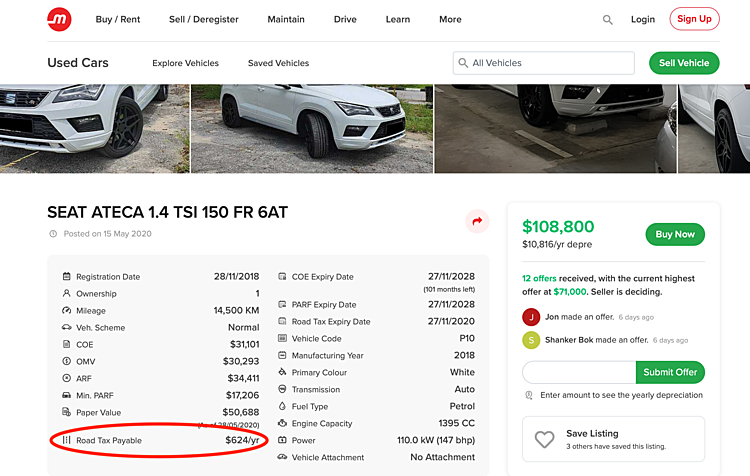Click the Save Listing card
Screen dimensions: 750x476
tap(614, 439)
